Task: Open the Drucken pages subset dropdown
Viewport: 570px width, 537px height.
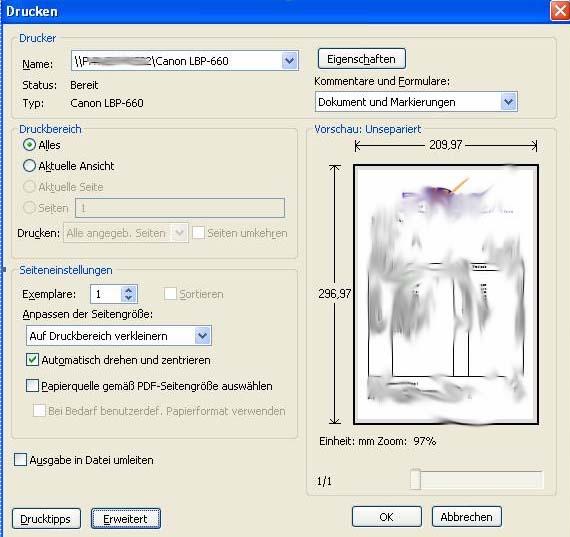Action: (126, 233)
